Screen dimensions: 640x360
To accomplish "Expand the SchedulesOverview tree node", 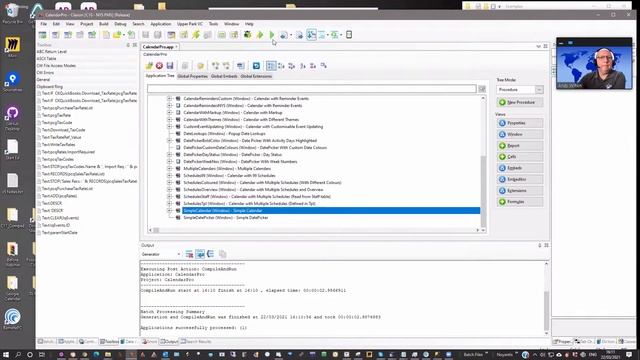I will point(169,189).
